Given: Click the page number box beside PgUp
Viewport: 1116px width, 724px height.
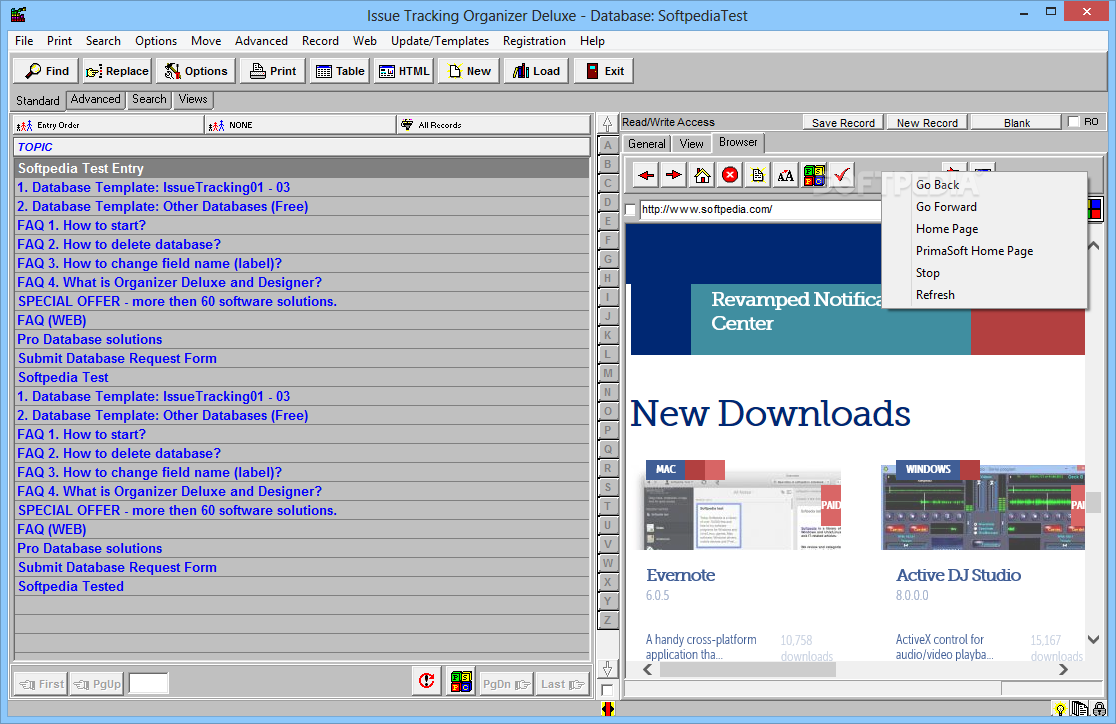Looking at the screenshot, I should [x=148, y=683].
